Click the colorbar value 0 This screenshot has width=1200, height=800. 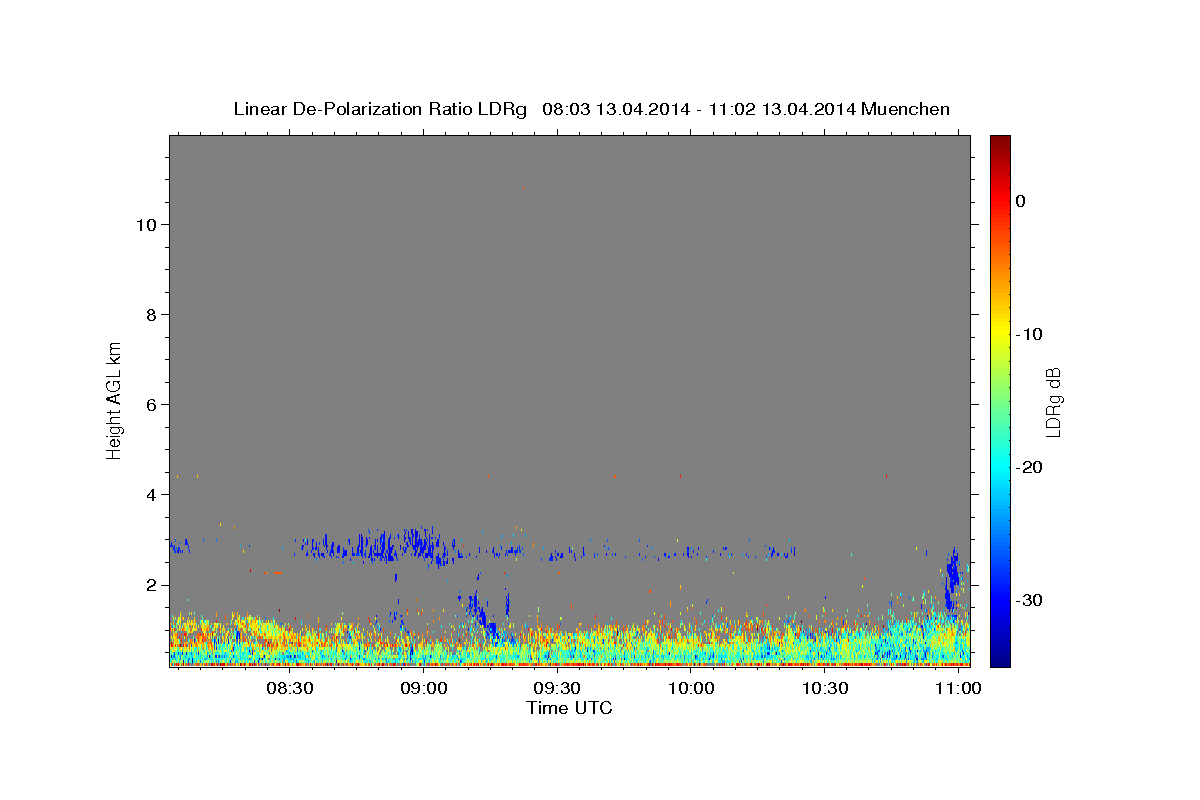(1021, 201)
